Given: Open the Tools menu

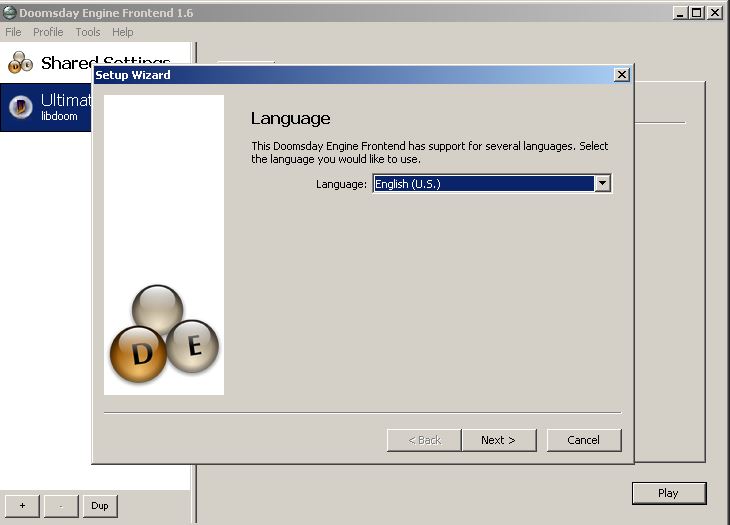Looking at the screenshot, I should [88, 32].
